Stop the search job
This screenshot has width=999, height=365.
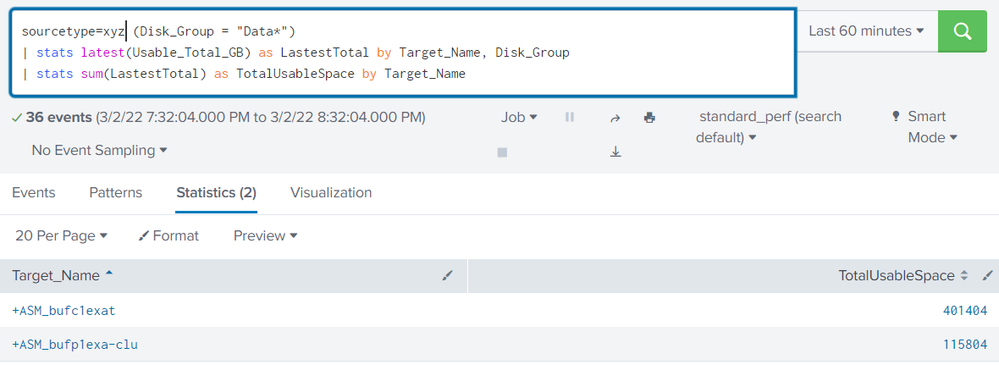tap(502, 152)
